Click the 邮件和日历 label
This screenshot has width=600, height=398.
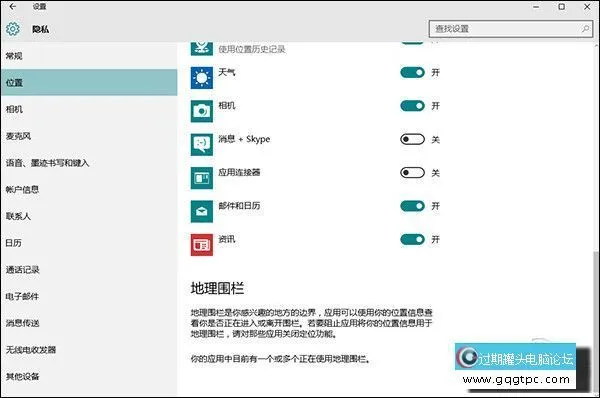point(239,206)
